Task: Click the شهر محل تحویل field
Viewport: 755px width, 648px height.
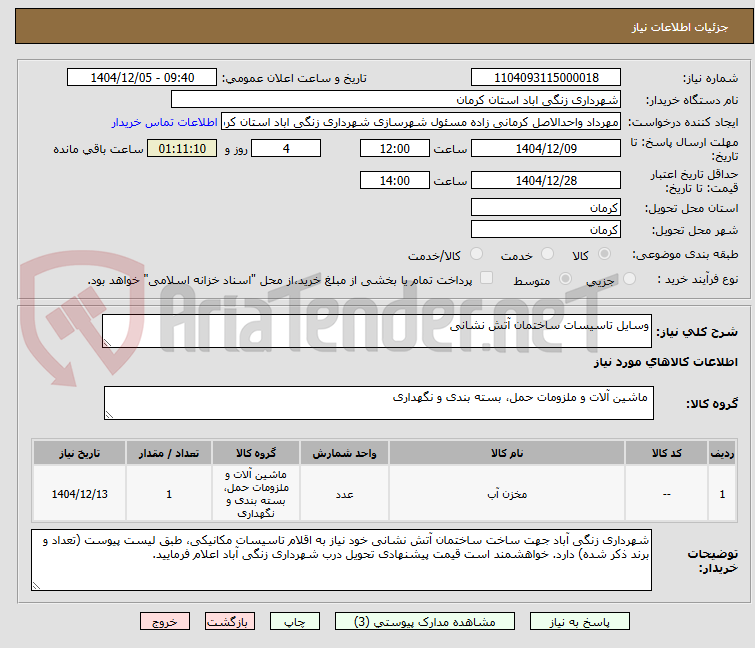Action: pos(546,230)
